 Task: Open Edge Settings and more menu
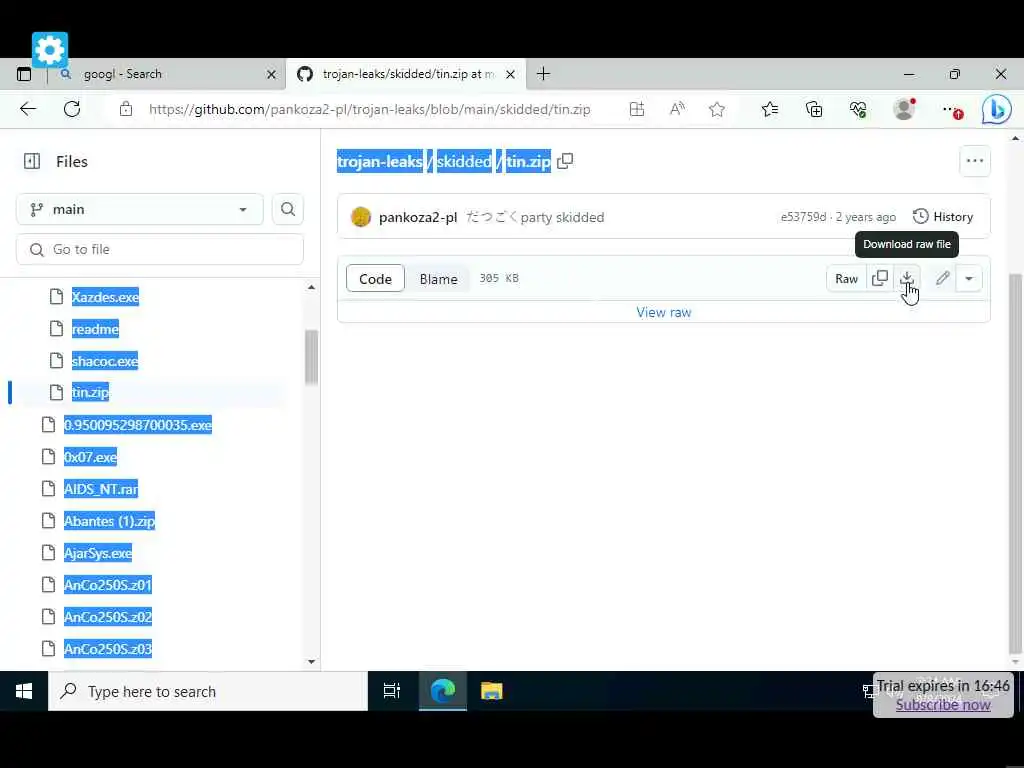click(x=951, y=110)
